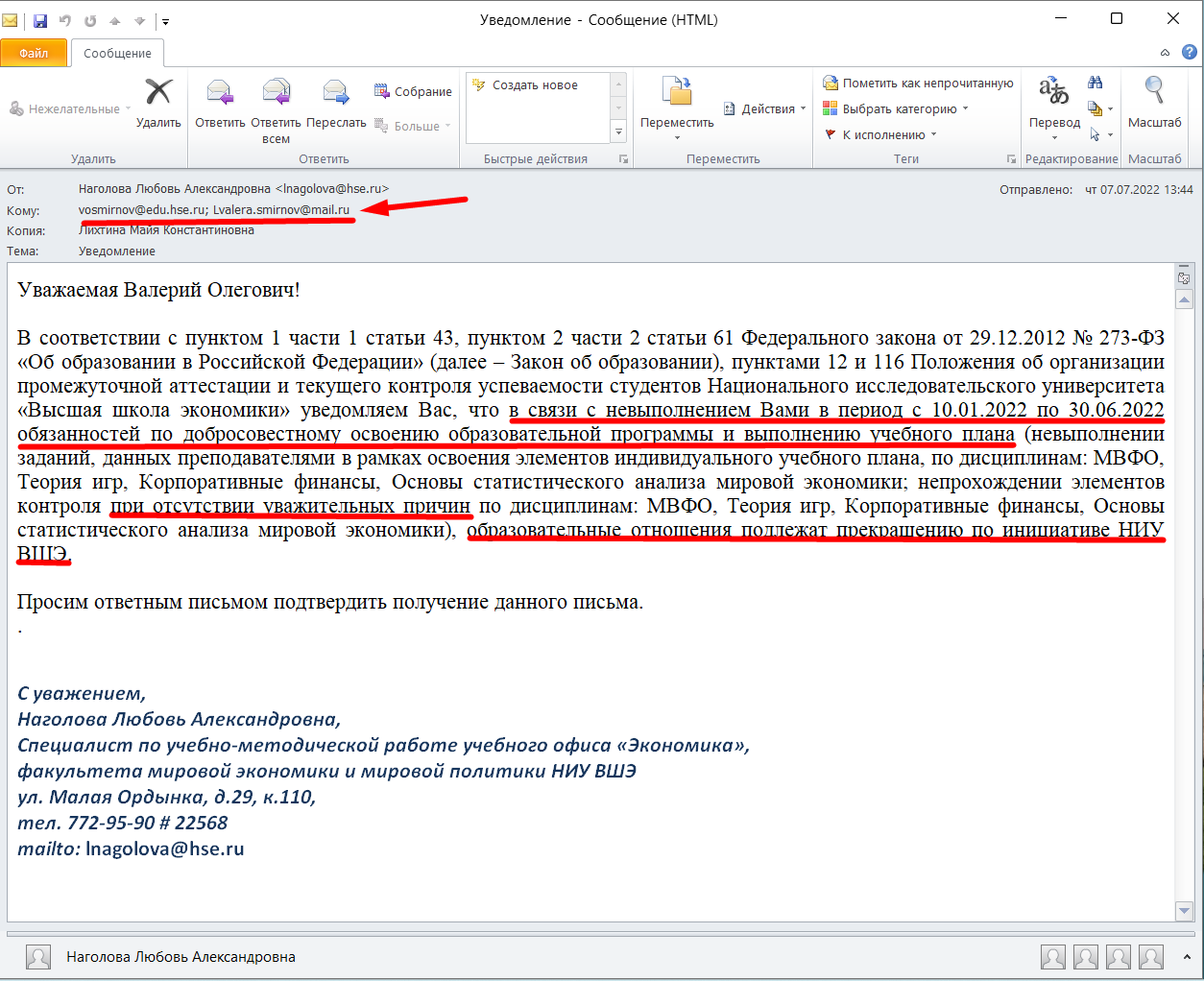Click the Undo icon in quick access toolbar
This screenshot has width=1204, height=981.
65,20
